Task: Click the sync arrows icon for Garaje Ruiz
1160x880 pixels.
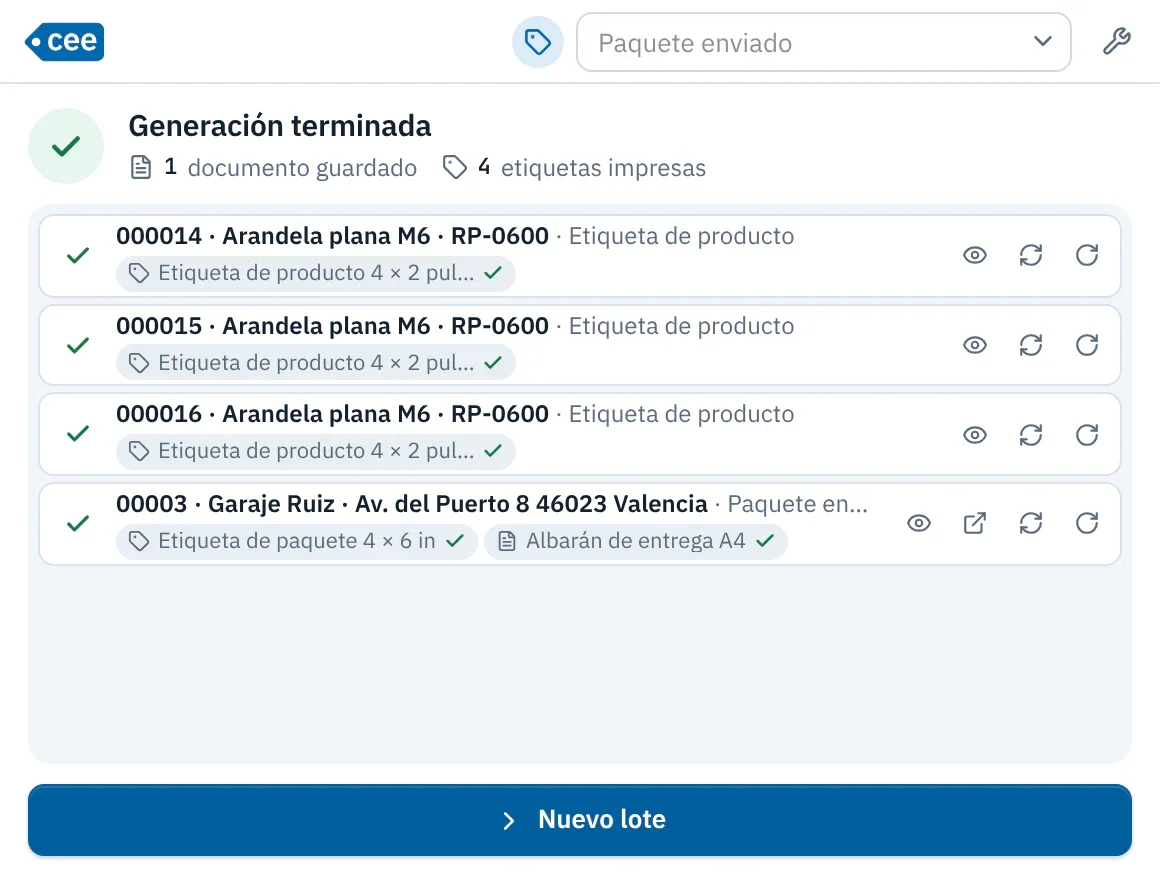Action: pyautogui.click(x=1031, y=524)
